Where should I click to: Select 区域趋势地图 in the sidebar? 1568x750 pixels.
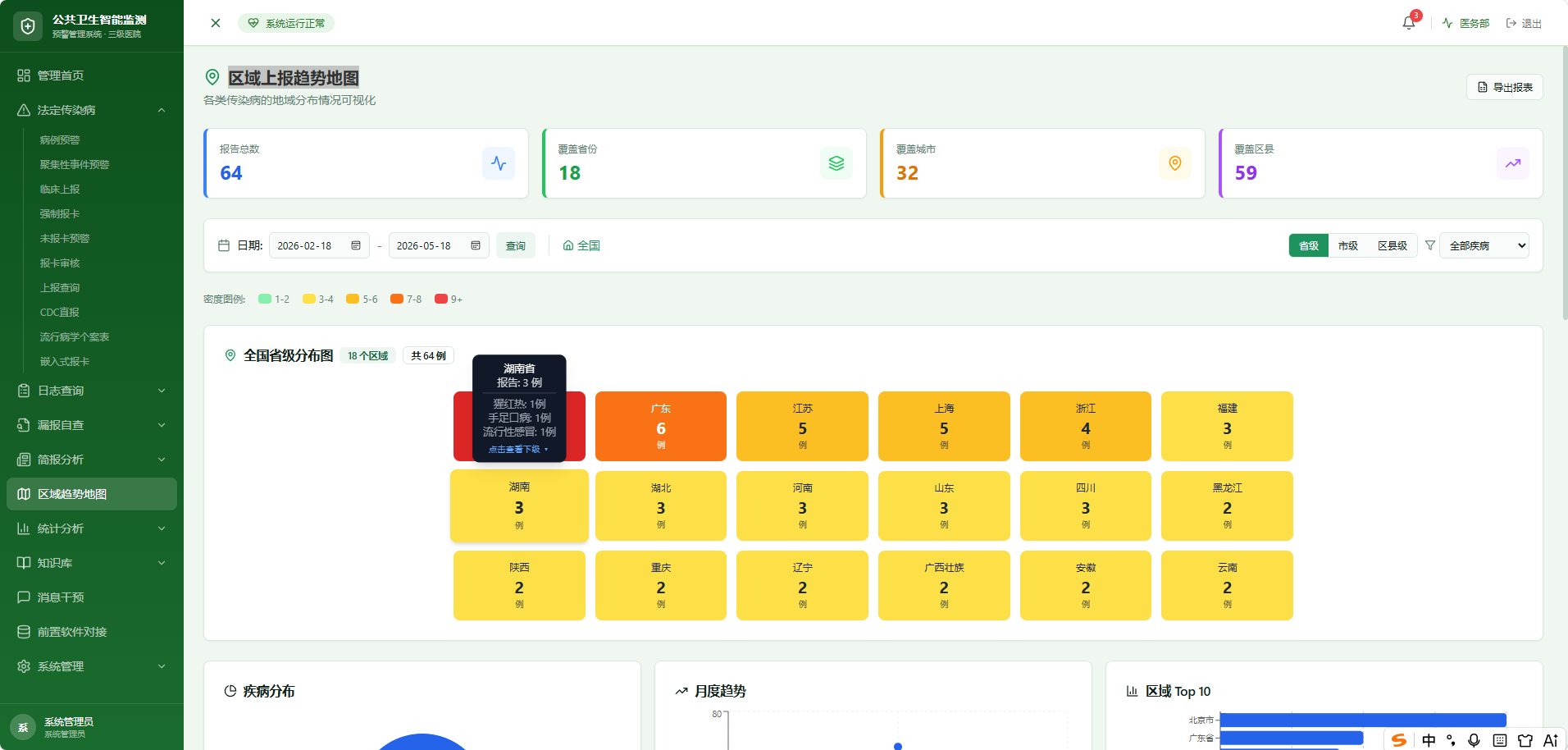tap(92, 494)
